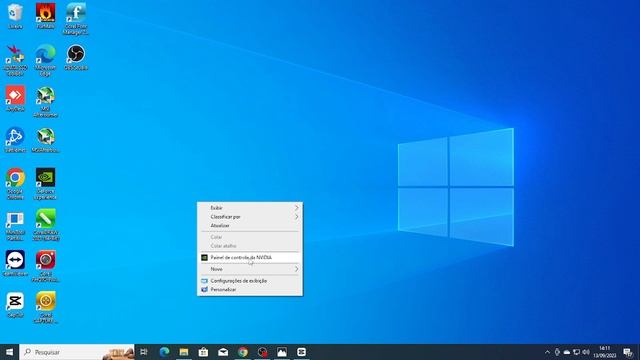Open Microsoft Edge from the taskbar
The width and height of the screenshot is (640, 360).
tap(164, 352)
